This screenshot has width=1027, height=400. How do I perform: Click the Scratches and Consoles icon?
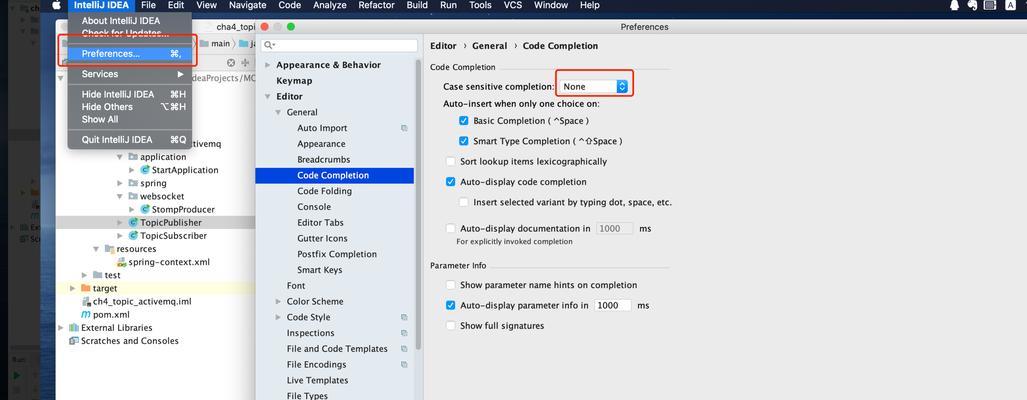74,340
